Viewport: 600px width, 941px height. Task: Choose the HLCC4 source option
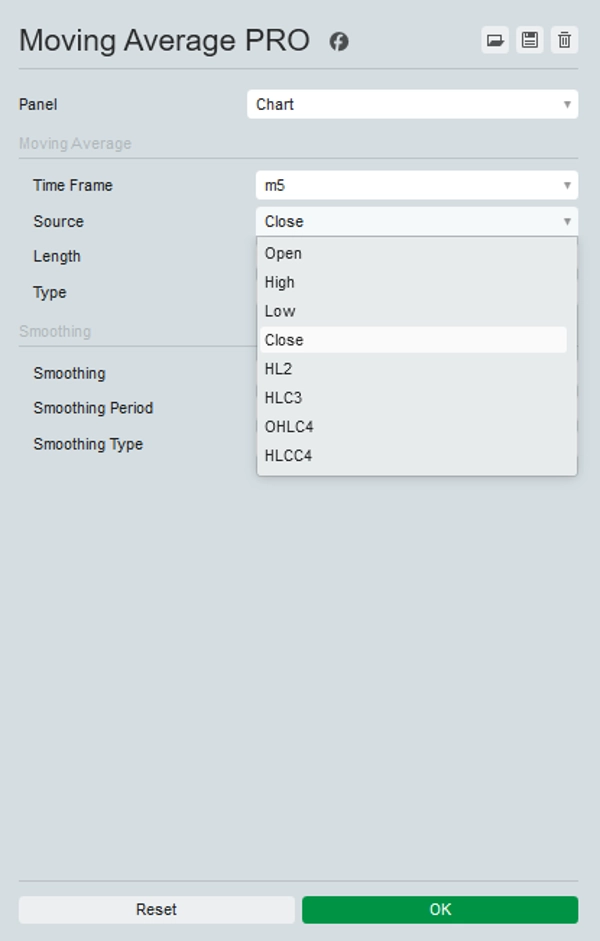(x=289, y=456)
